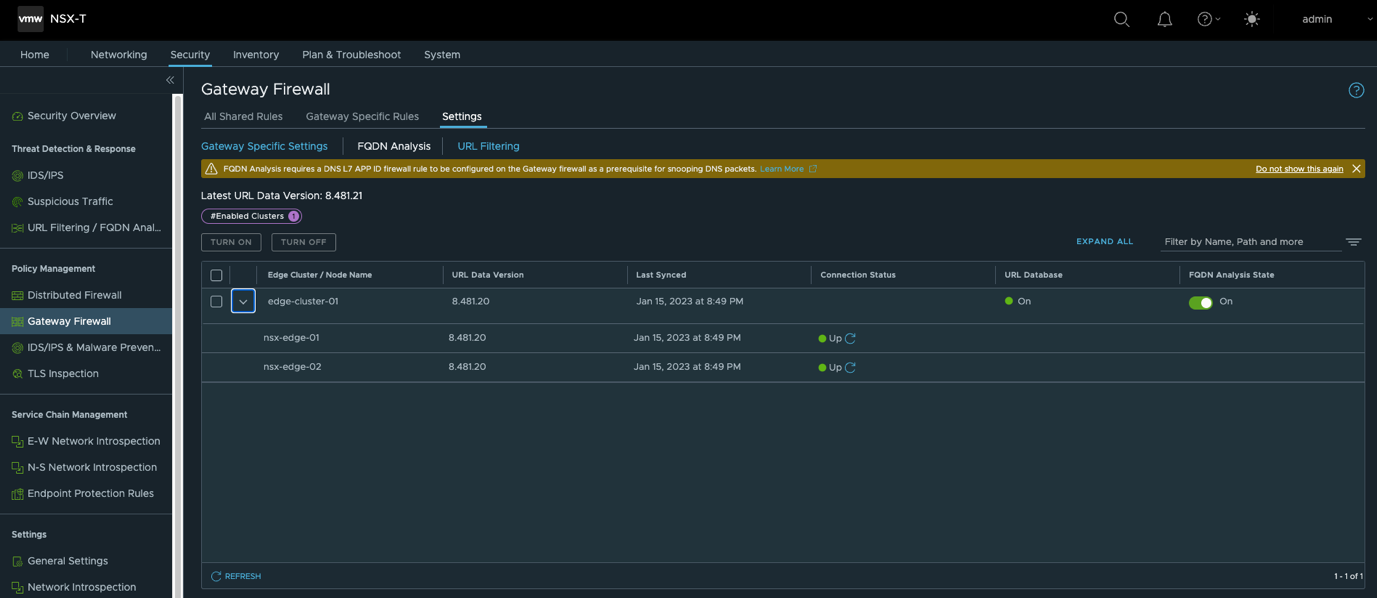The height and width of the screenshot is (598, 1377).
Task: Open the System tab
Action: pos(442,55)
